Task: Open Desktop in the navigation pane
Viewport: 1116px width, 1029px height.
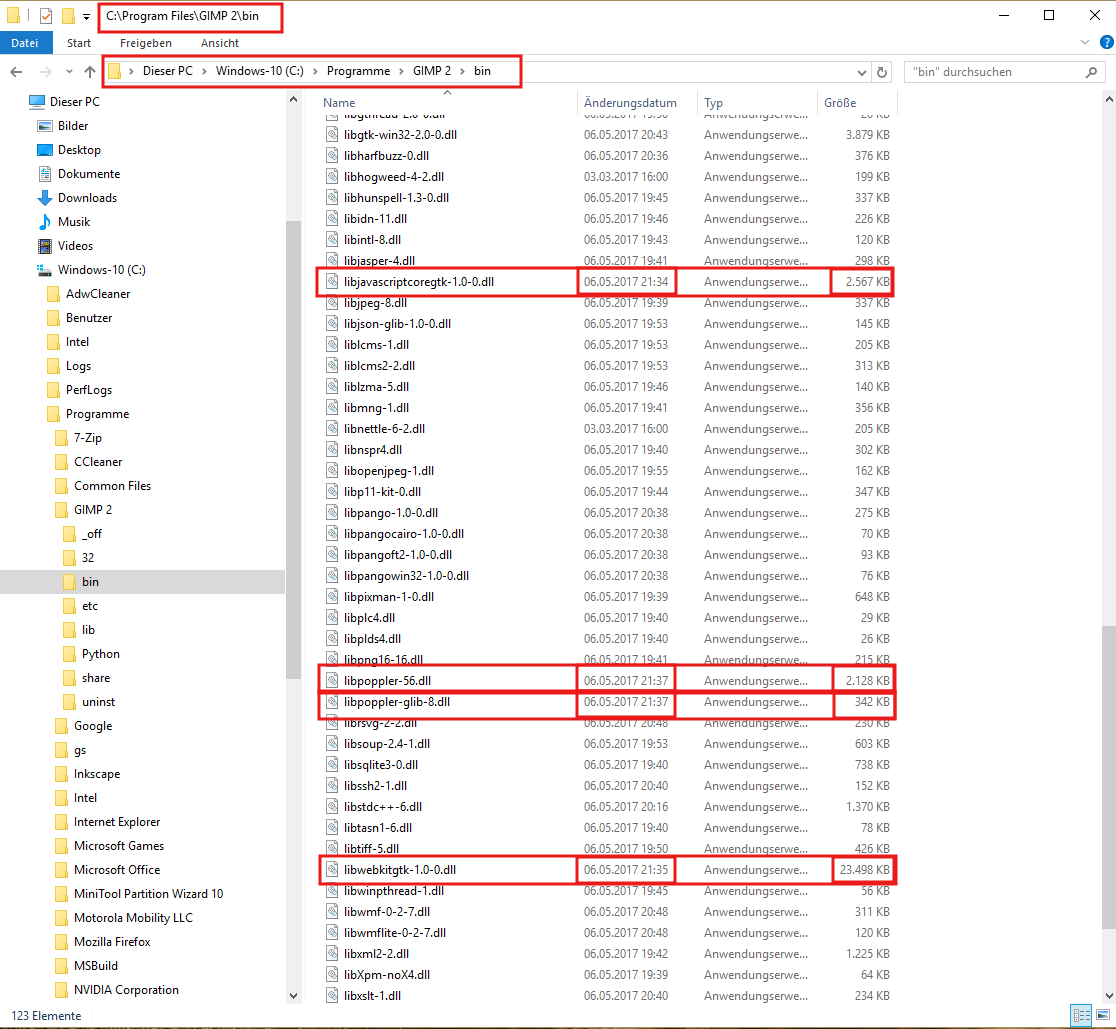Action: coord(79,150)
